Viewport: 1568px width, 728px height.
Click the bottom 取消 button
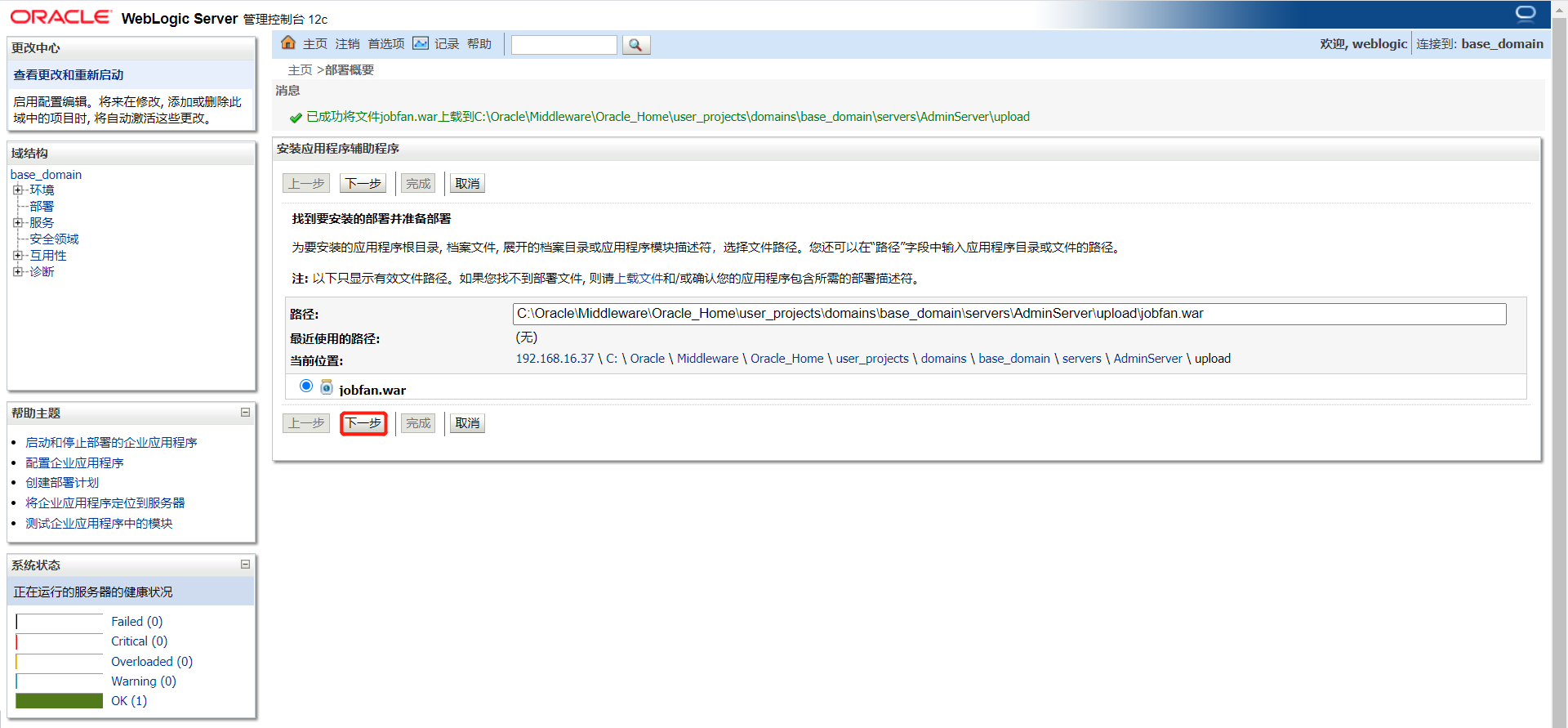click(468, 423)
